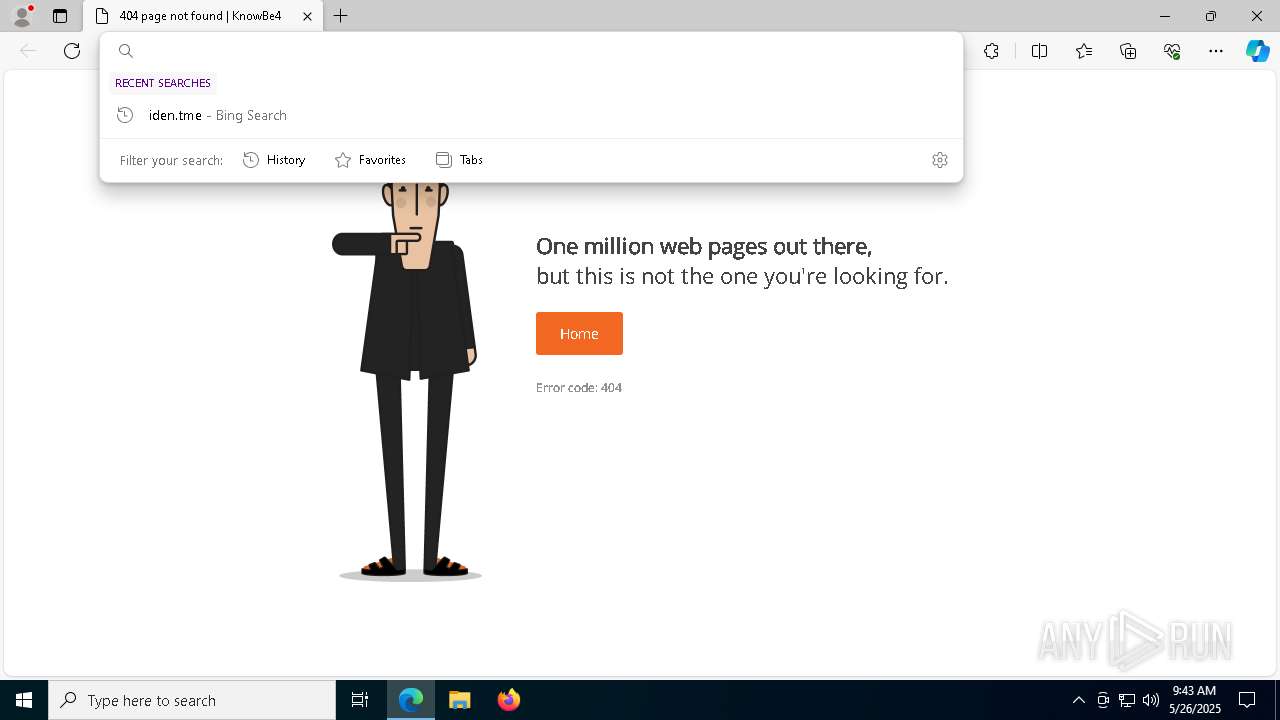Open Settings and more menu
1280x720 pixels.
[x=1216, y=51]
